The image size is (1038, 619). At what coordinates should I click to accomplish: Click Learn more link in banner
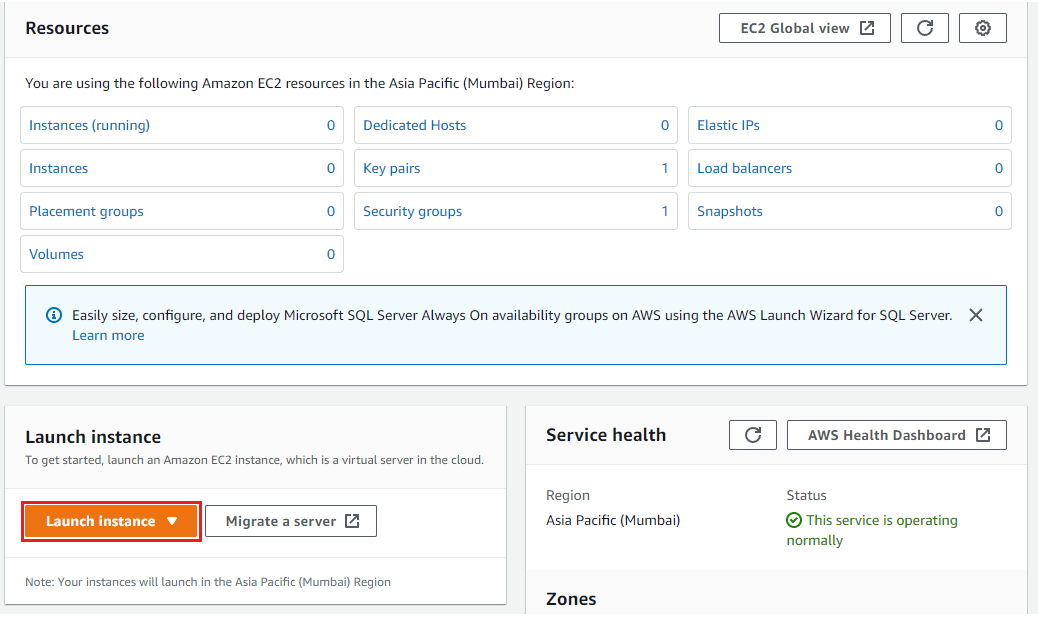(108, 335)
